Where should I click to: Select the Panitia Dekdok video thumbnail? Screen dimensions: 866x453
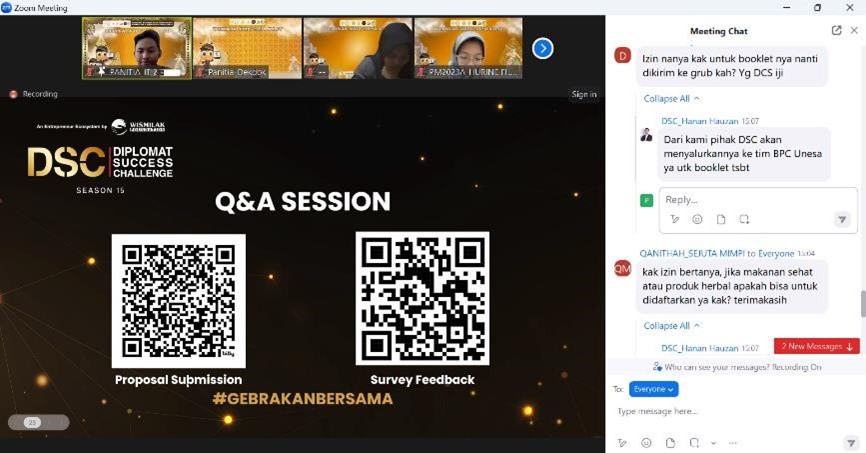point(247,48)
